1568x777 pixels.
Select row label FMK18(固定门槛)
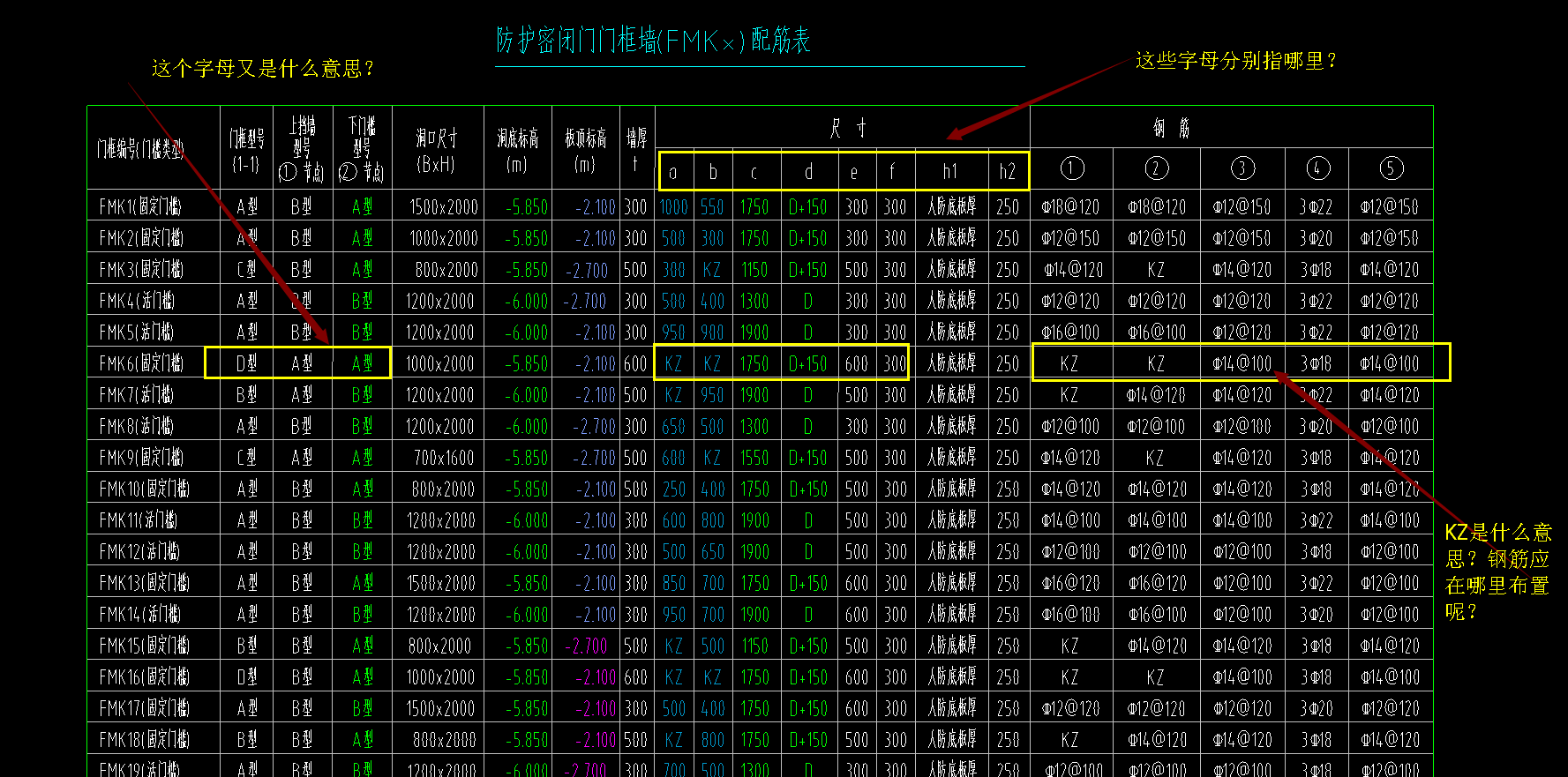(144, 740)
